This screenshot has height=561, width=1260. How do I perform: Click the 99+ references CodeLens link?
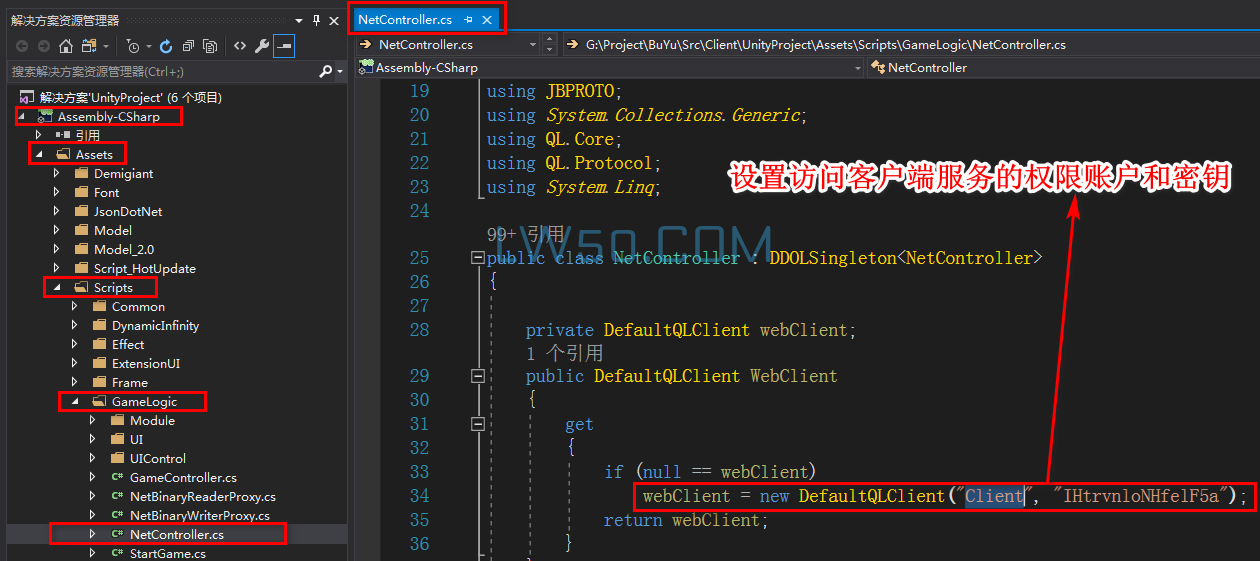(x=525, y=234)
